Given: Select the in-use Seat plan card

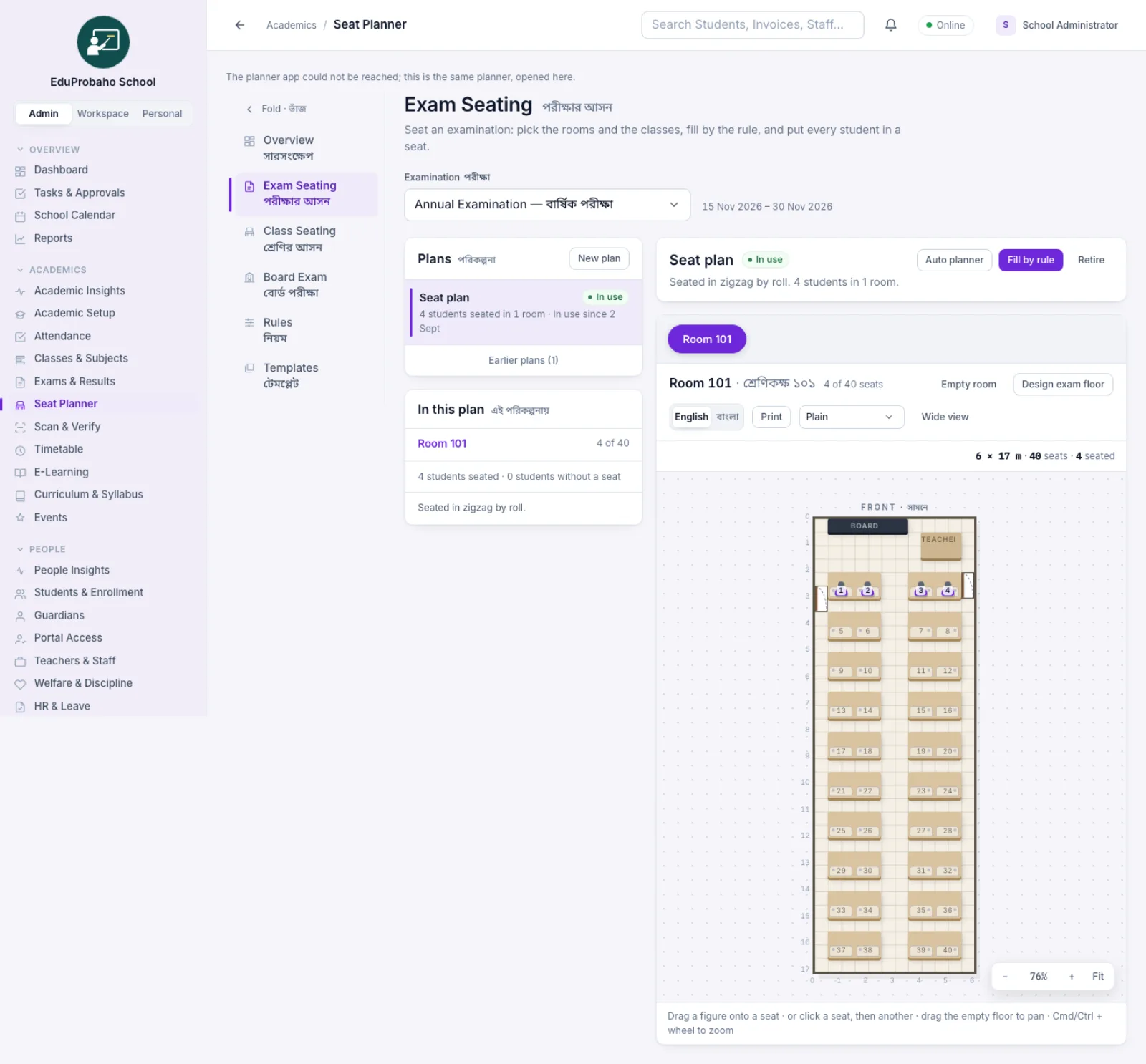Looking at the screenshot, I should (x=523, y=312).
